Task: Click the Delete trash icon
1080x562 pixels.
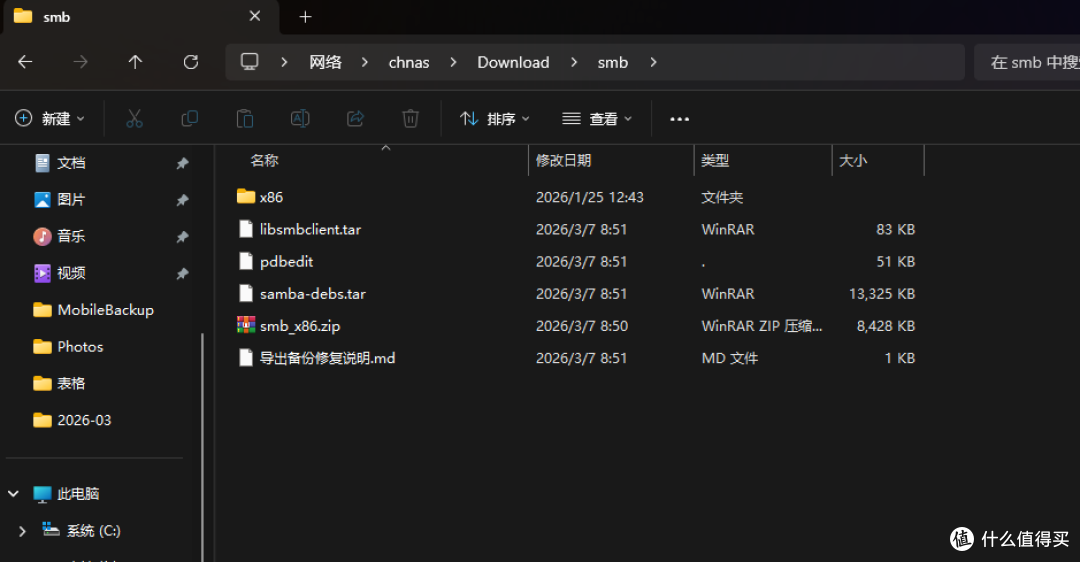Action: (x=411, y=118)
